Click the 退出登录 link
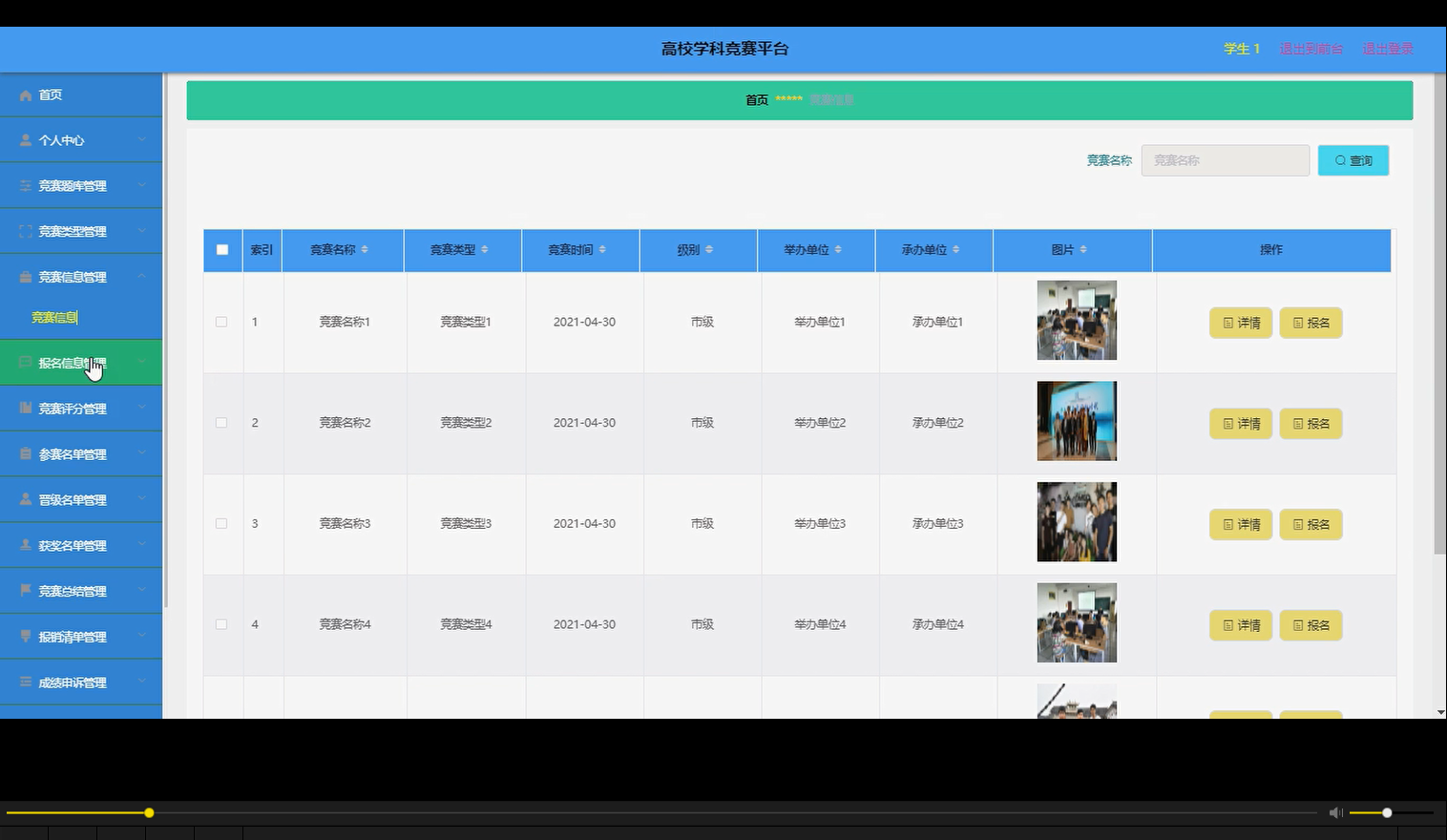1447x840 pixels. click(1388, 49)
